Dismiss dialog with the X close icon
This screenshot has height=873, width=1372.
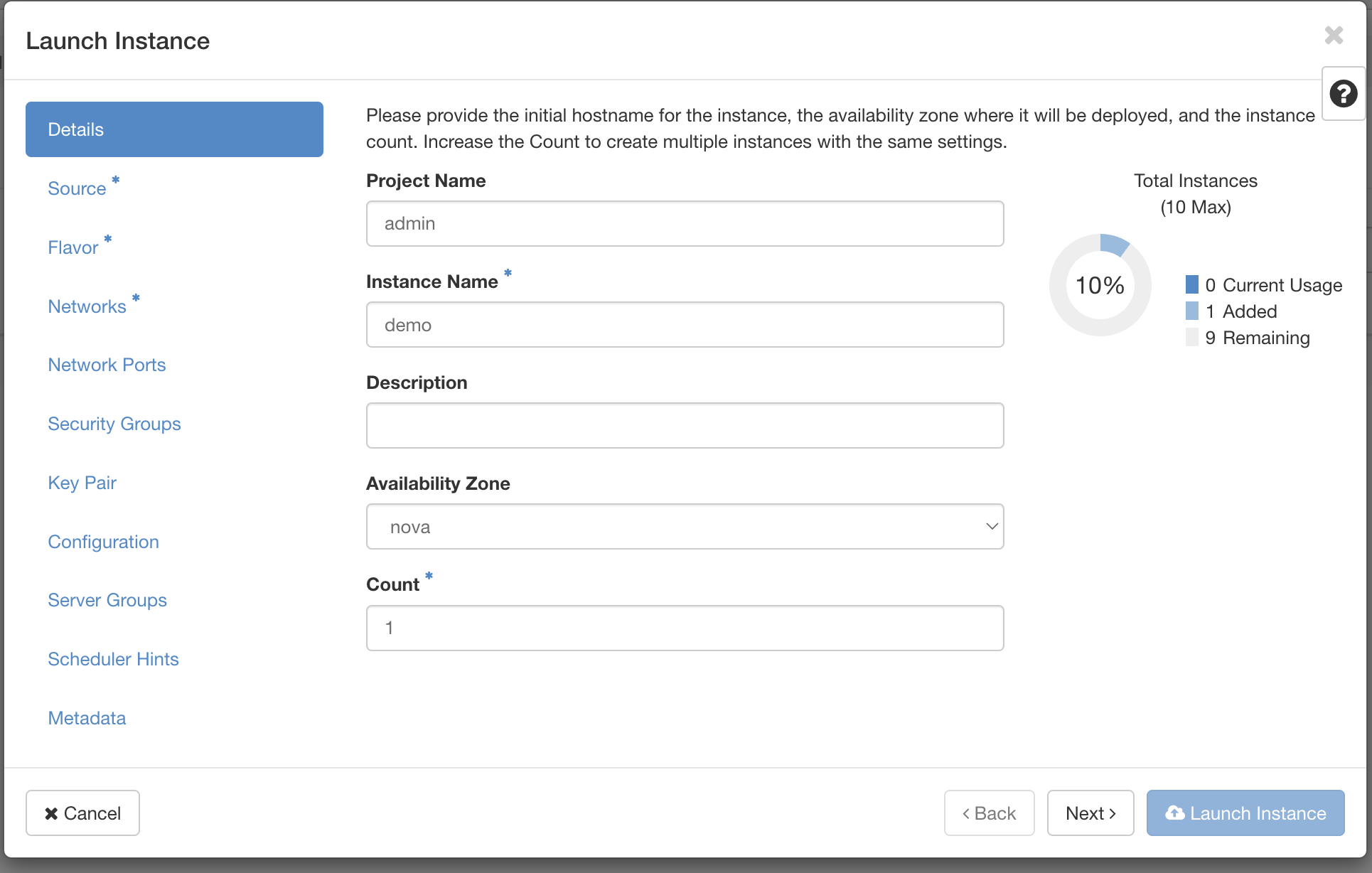click(x=1334, y=36)
